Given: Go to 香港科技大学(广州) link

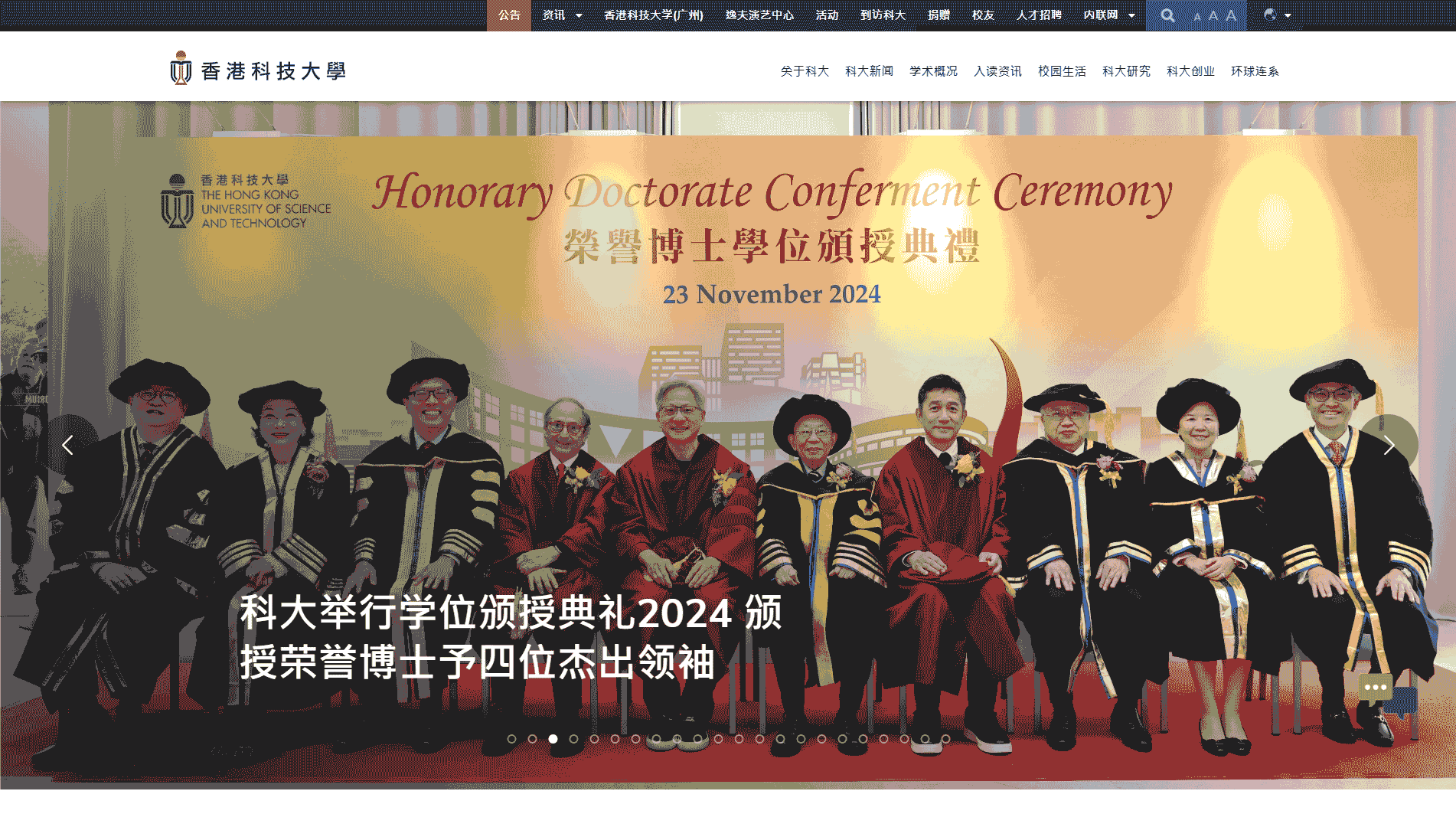Looking at the screenshot, I should (x=653, y=15).
